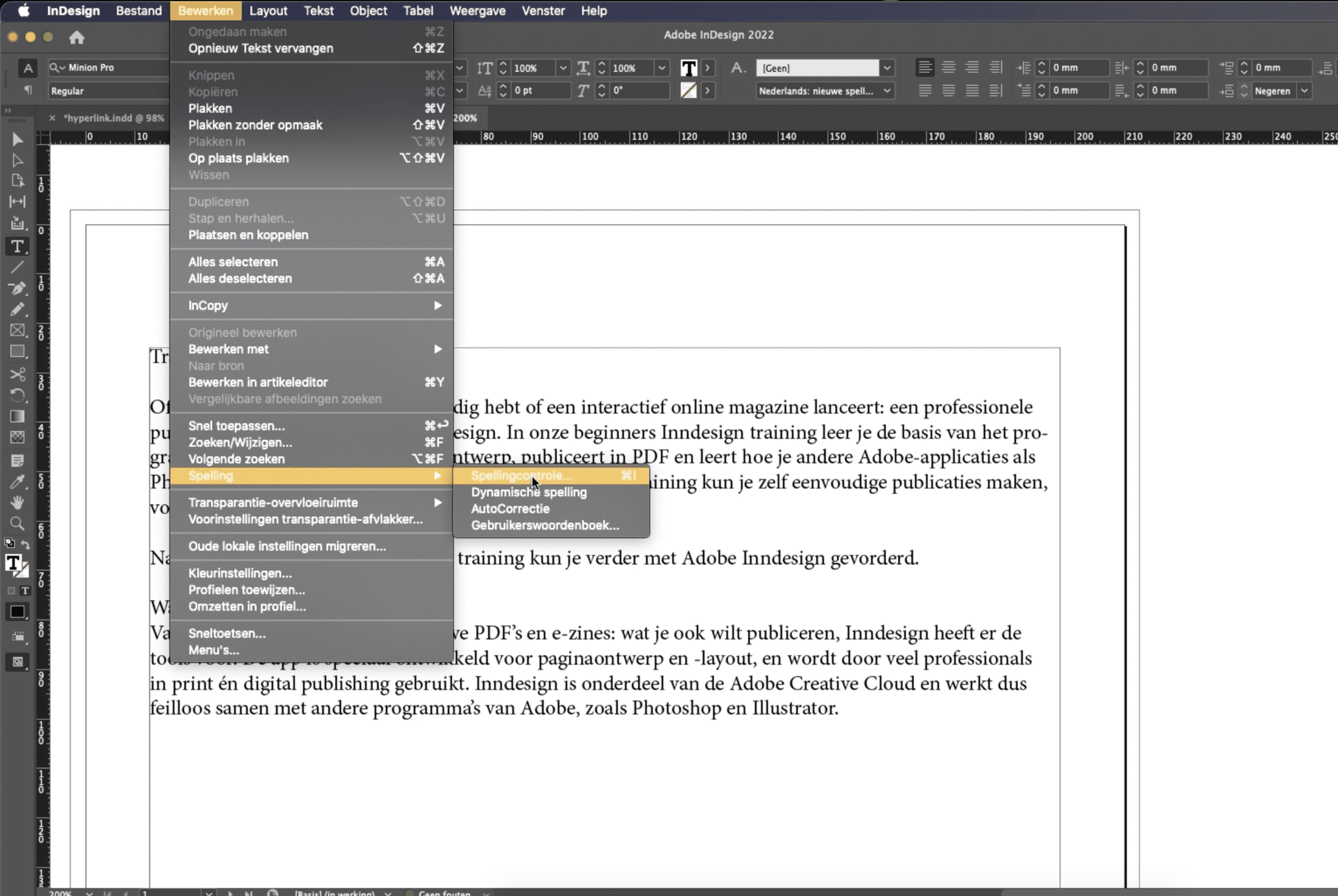Apply align left paragraph alignment
Image resolution: width=1338 pixels, height=896 pixels.
[x=925, y=67]
